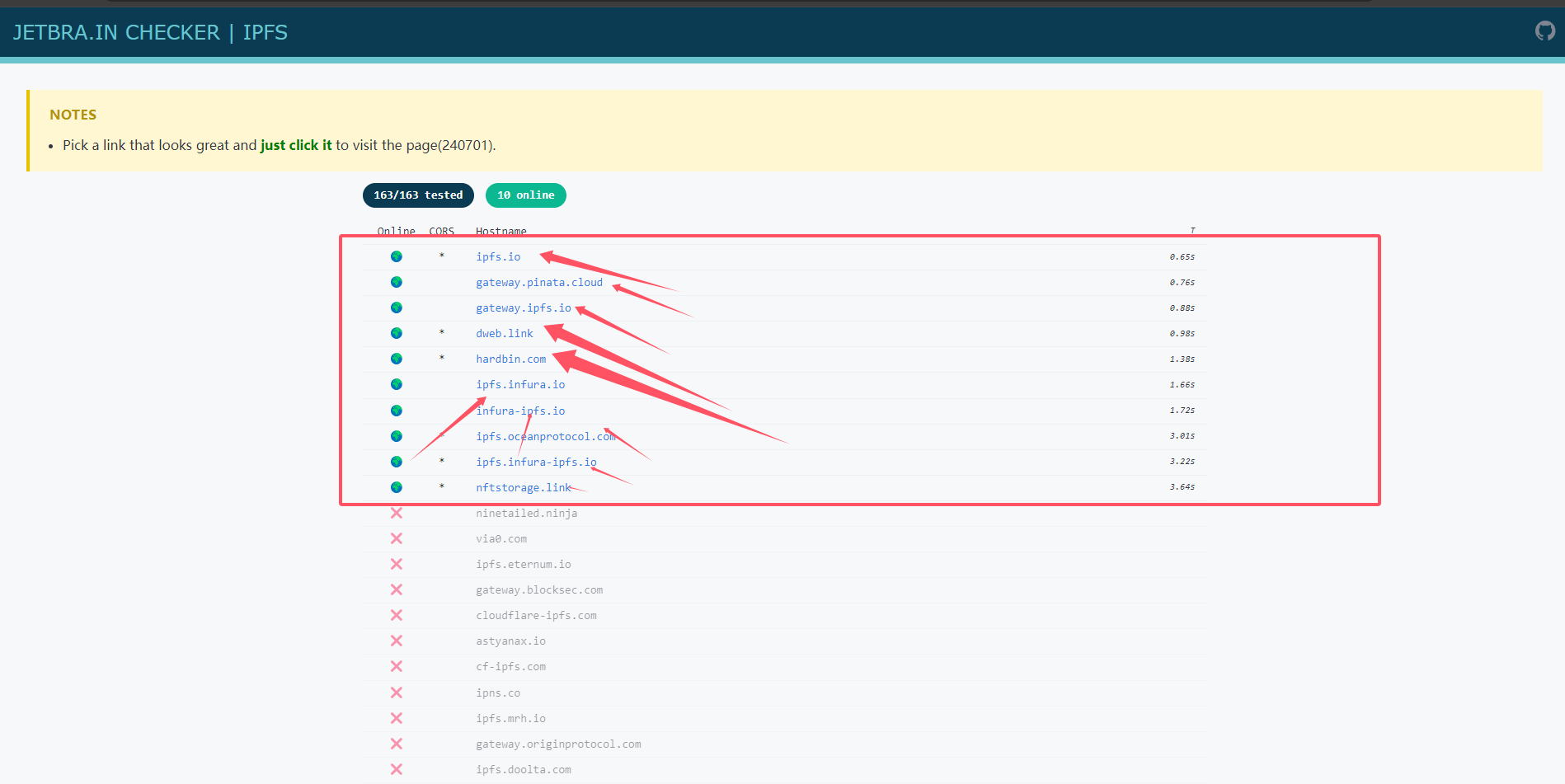Select the ipns.co hostname text
Viewport: 1565px width, 784px height.
[498, 692]
